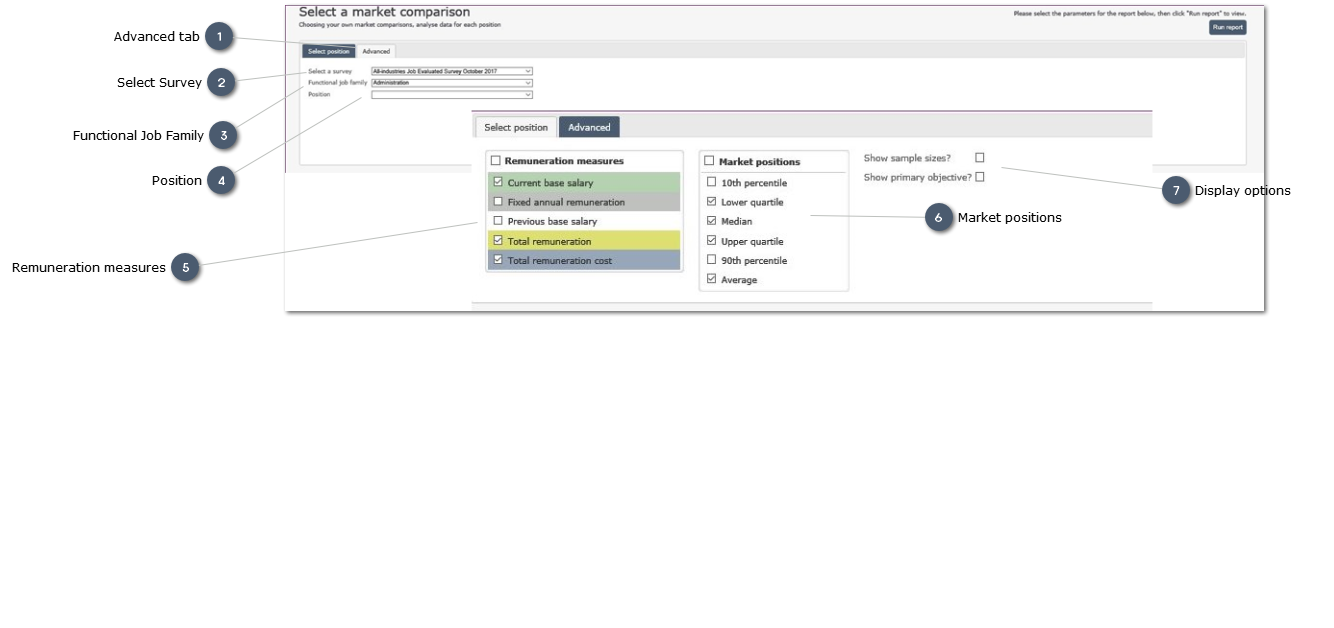Uncheck the blue Total remuneration cost row

tap(498, 260)
